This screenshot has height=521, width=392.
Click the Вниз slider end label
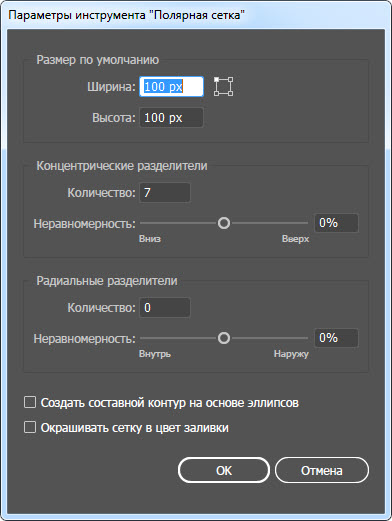(150, 239)
